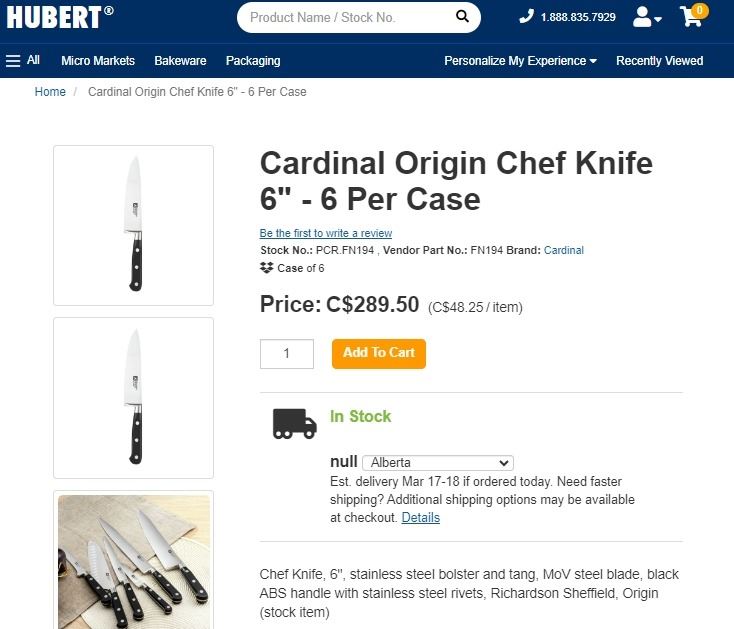The width and height of the screenshot is (734, 629).
Task: Click the shipping Details link
Action: coord(420,518)
